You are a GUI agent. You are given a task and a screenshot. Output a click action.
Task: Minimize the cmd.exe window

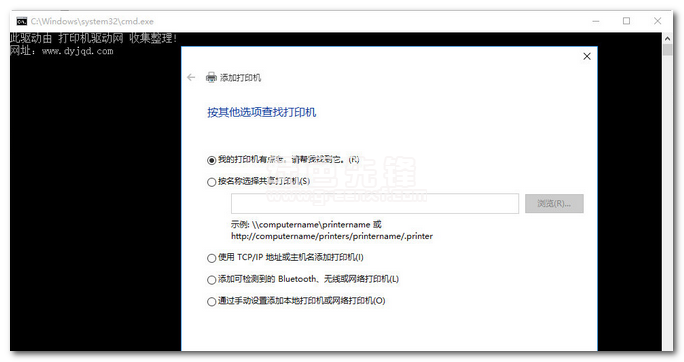(596, 21)
